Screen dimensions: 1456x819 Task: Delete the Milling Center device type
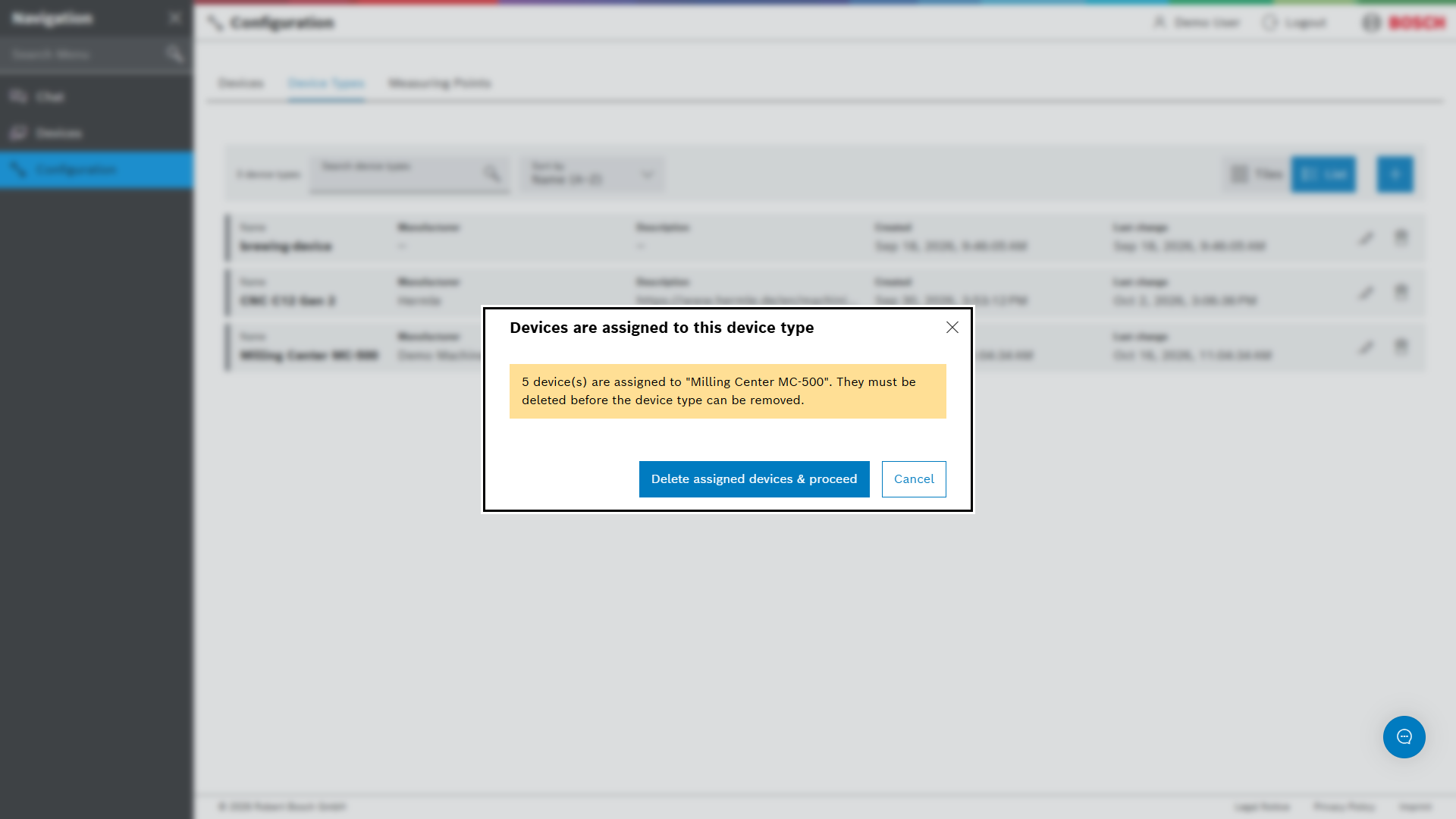(1401, 347)
